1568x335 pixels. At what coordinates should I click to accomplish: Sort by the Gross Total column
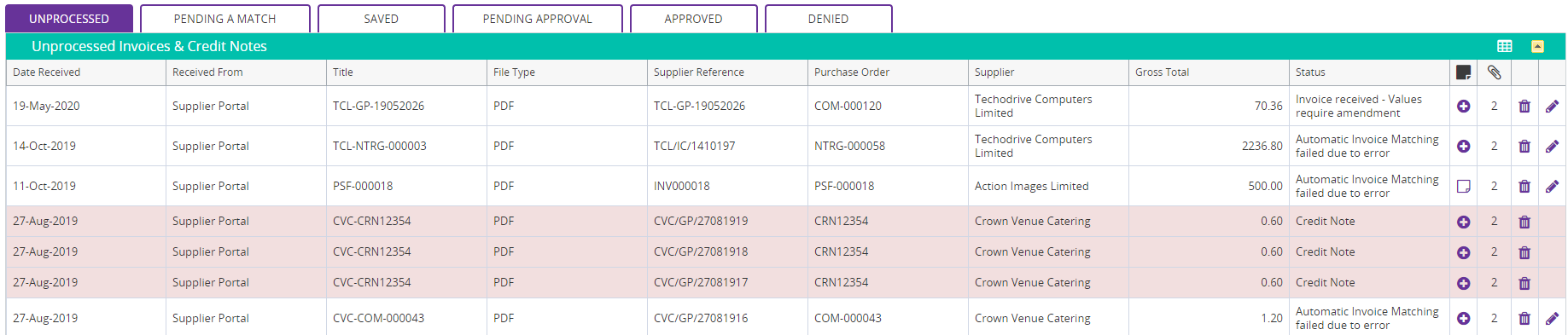click(x=1162, y=72)
